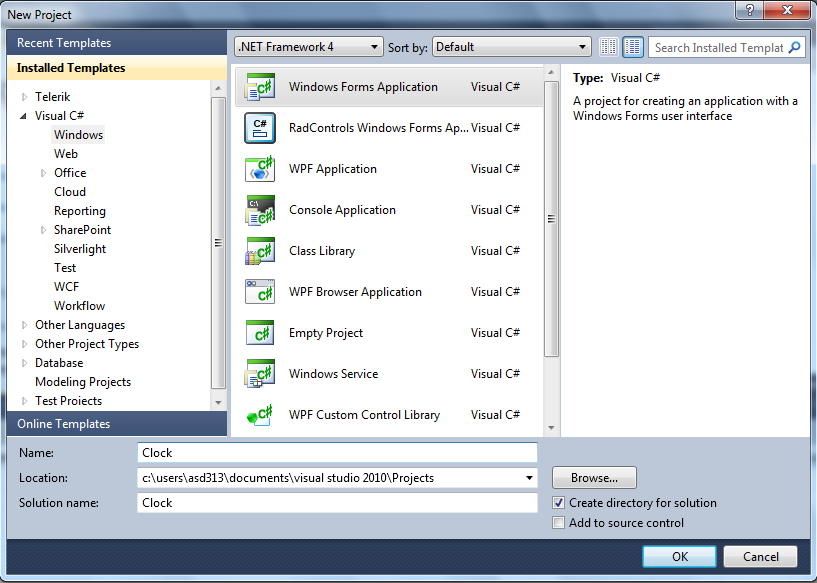817x583 pixels.
Task: Click the RadControls Windows Forms Application icon
Action: pyautogui.click(x=259, y=128)
